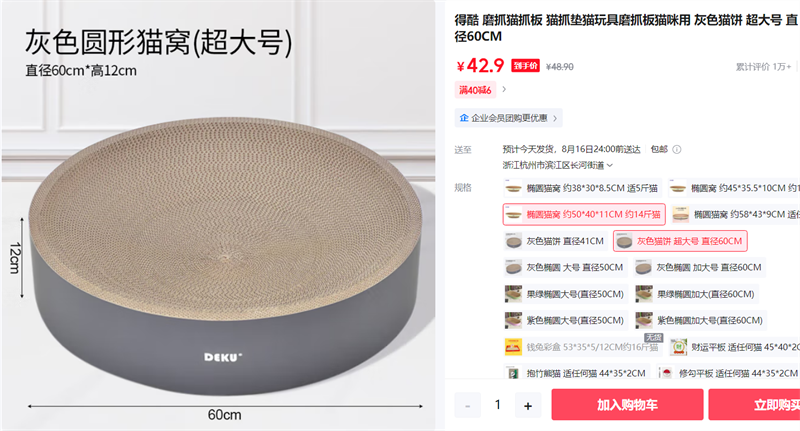
Task: Choose 椭圆猫窝 约38*30*8.5CM option
Action: pos(582,188)
